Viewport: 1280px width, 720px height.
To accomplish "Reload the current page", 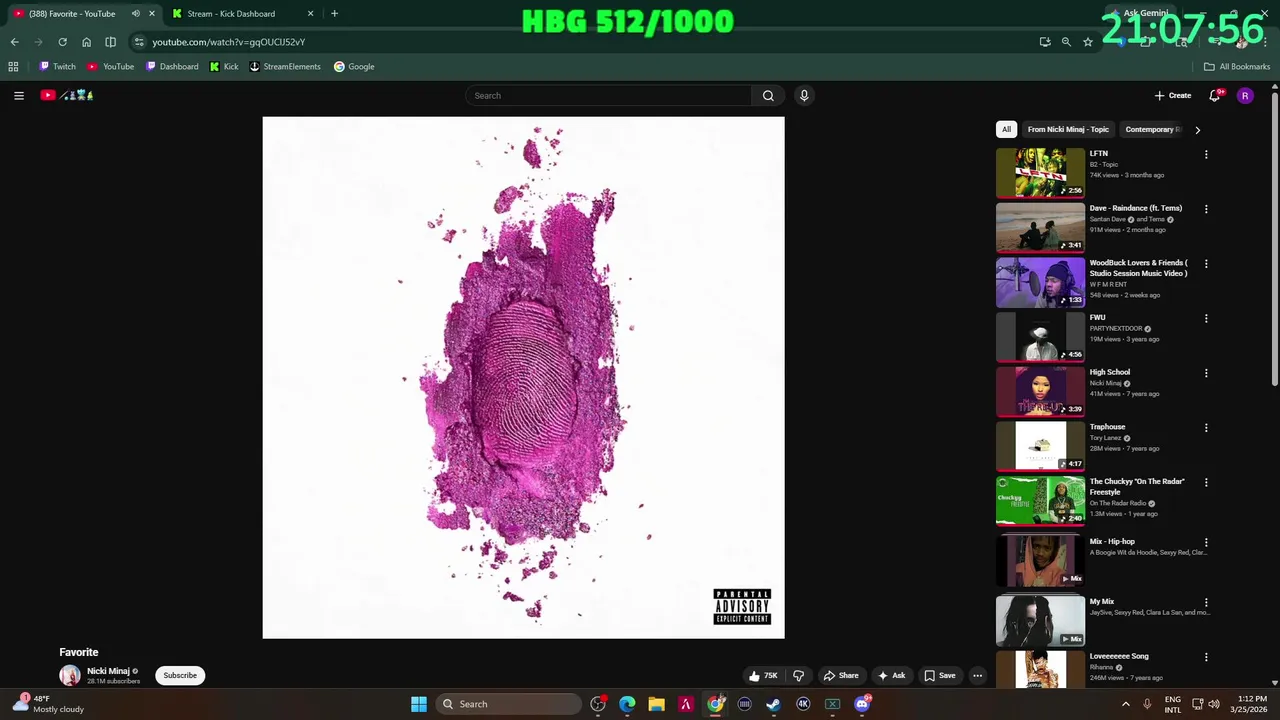I will click(62, 42).
